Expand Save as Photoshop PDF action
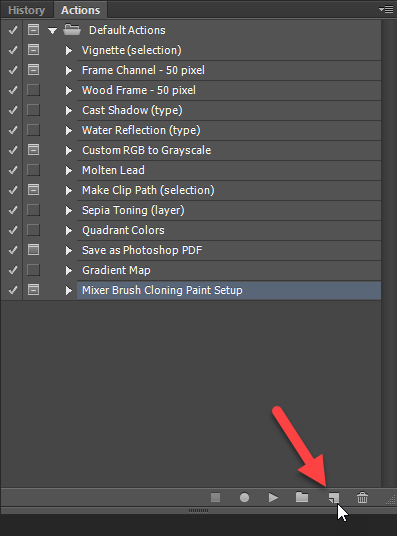397x536 pixels. (x=69, y=251)
